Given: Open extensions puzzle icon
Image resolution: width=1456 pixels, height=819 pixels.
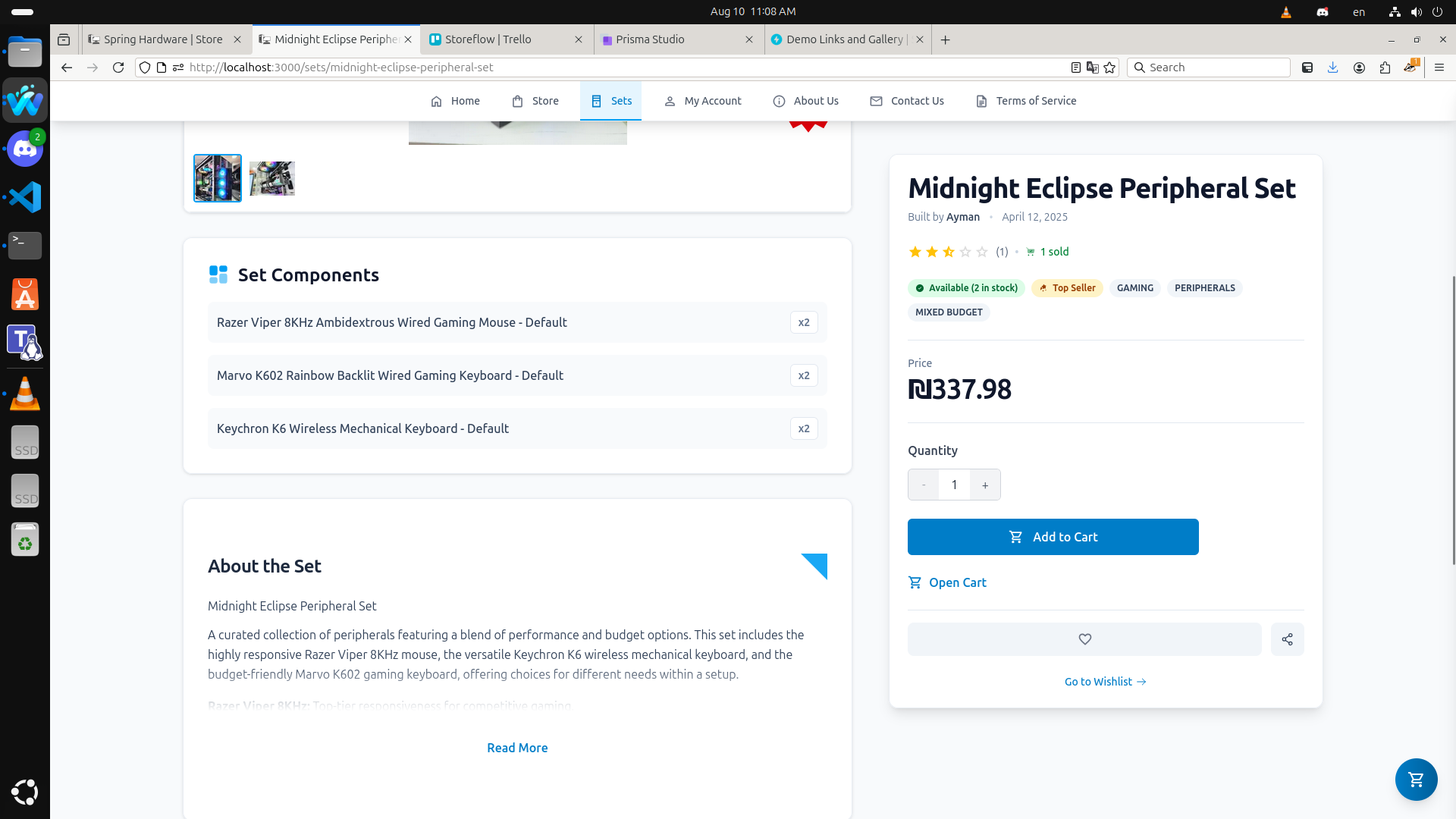Looking at the screenshot, I should [x=1385, y=67].
